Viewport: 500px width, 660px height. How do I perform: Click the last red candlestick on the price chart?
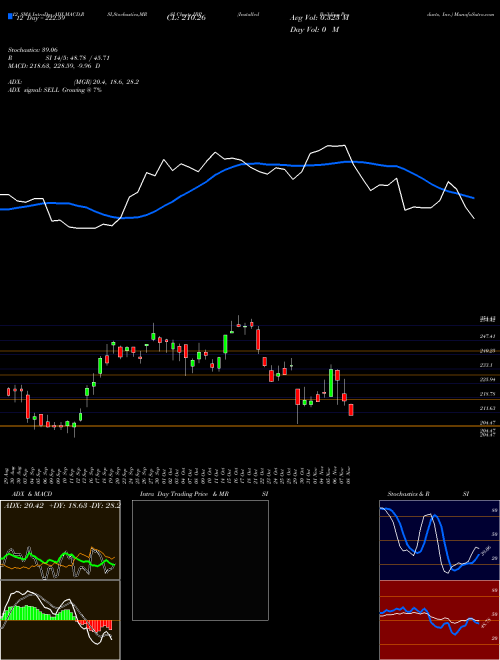351,410
